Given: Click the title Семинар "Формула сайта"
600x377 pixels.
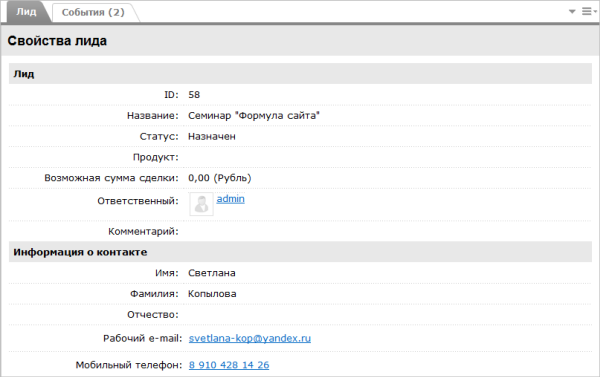Looking at the screenshot, I should point(254,116).
